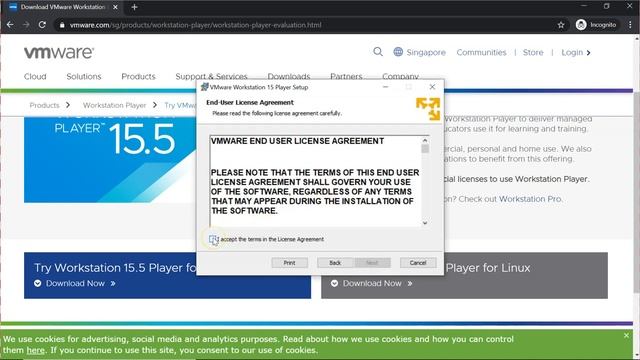This screenshot has width=640, height=360.
Task: Open the Support & Services menu
Action: tap(211, 76)
